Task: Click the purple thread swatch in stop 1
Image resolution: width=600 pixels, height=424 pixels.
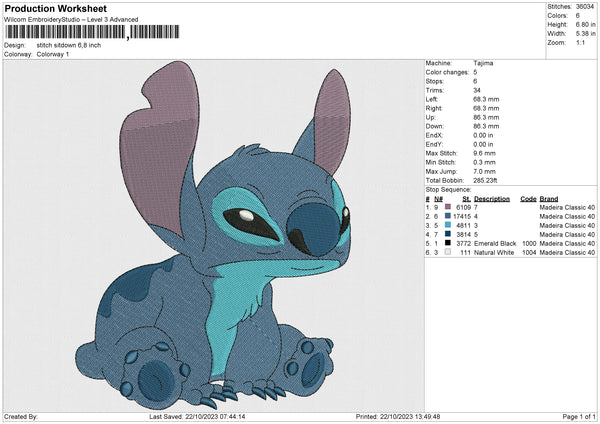Action: pos(447,206)
